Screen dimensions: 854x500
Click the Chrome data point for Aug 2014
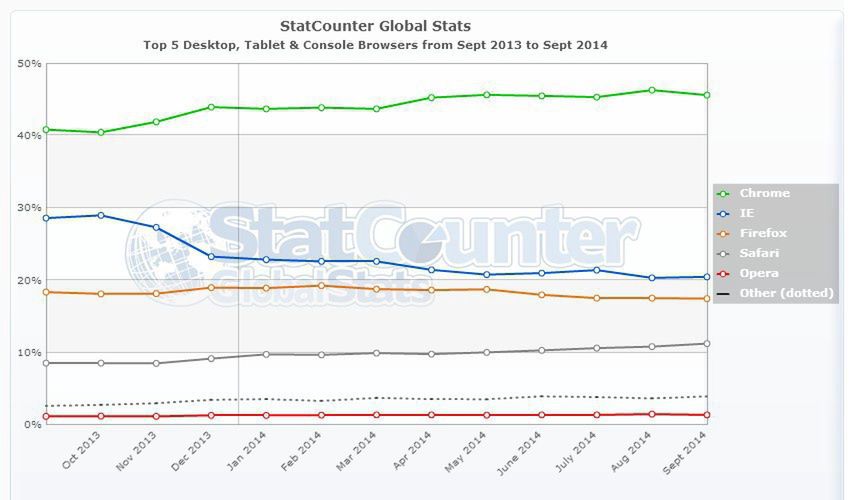pyautogui.click(x=652, y=90)
